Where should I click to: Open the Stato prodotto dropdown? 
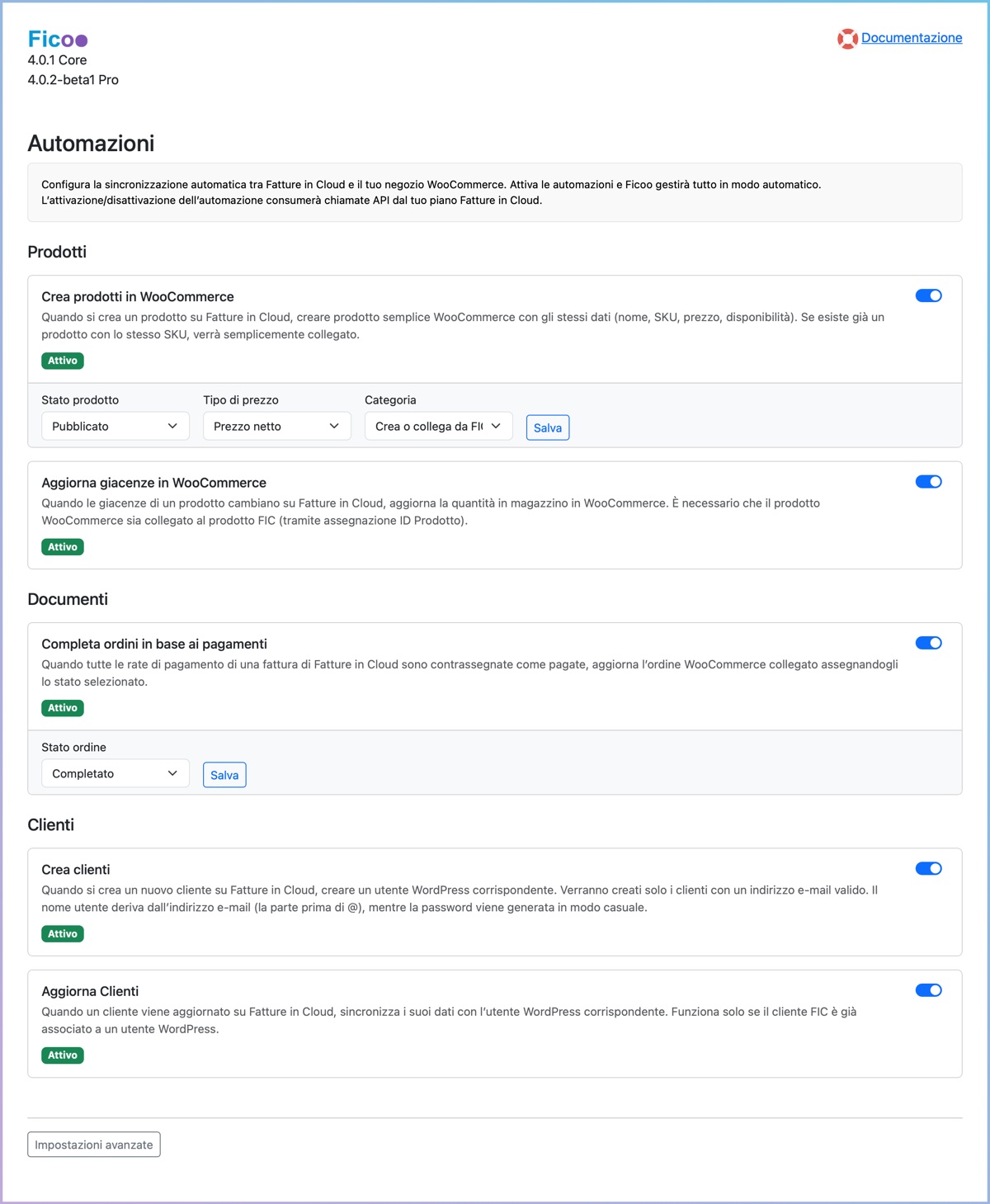(115, 426)
